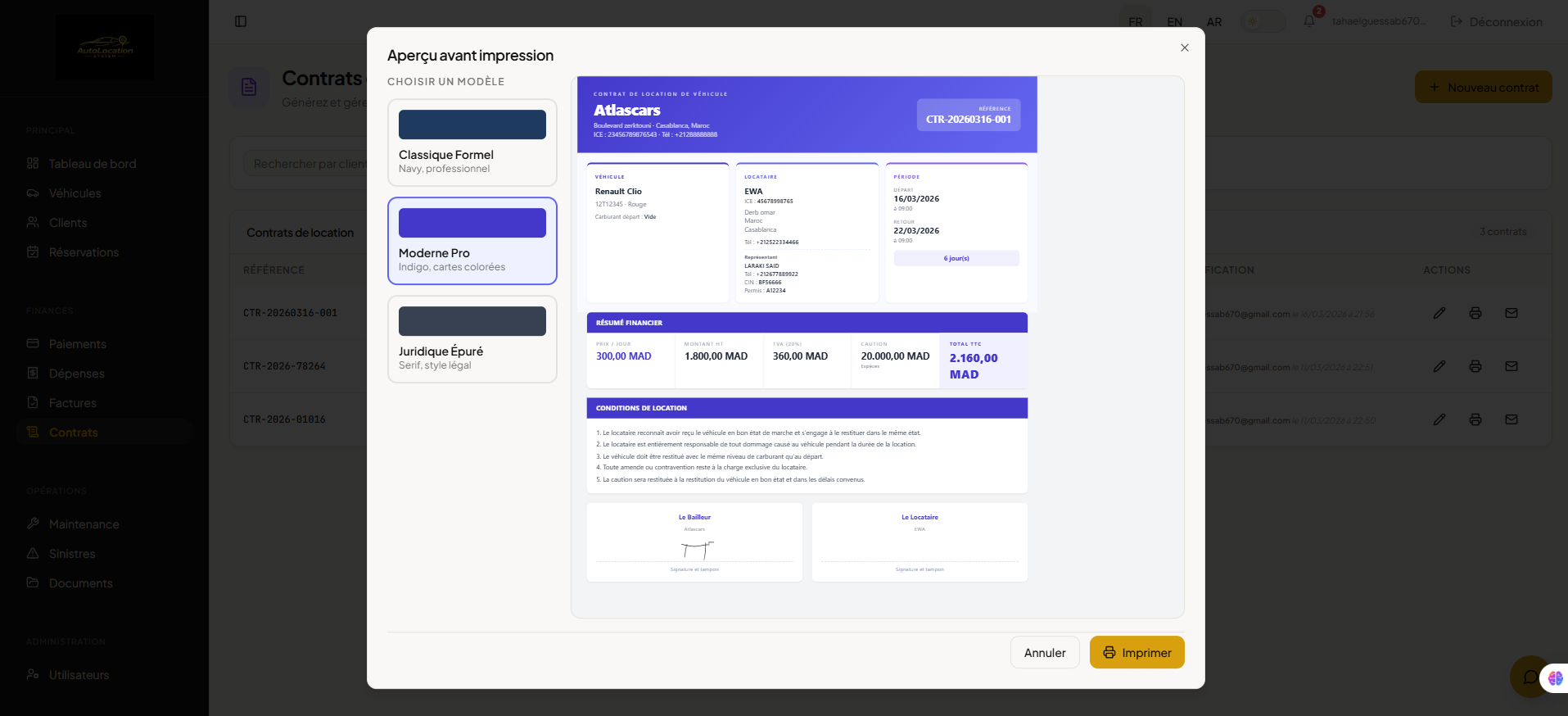Edit contract CTR-20260316-001 with pencil icon
1568x716 pixels.
coord(1439,313)
